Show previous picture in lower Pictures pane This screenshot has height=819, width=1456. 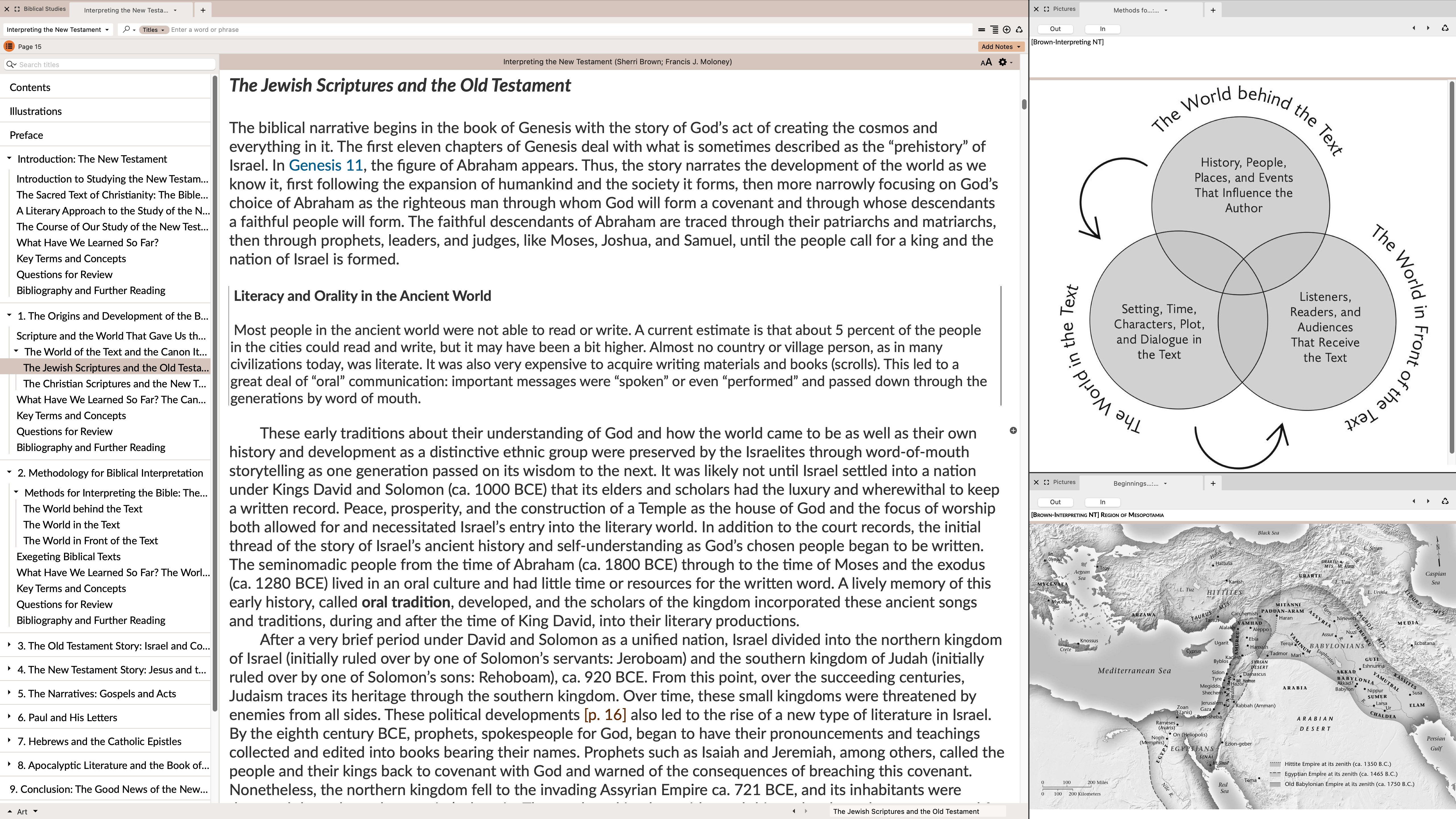pyautogui.click(x=1414, y=501)
